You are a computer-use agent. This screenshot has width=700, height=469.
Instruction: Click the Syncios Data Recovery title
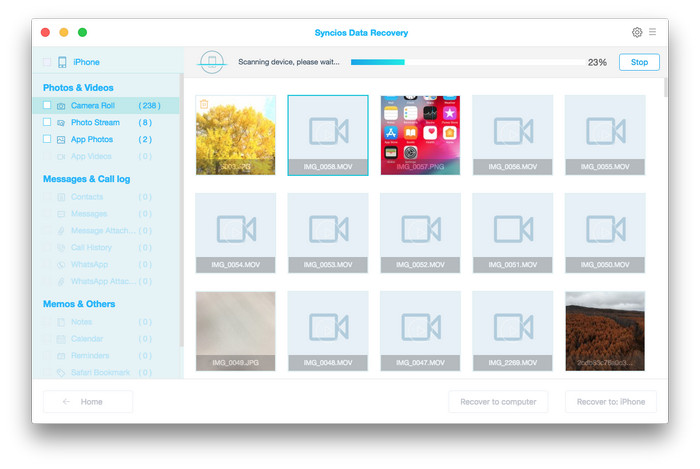coord(361,33)
